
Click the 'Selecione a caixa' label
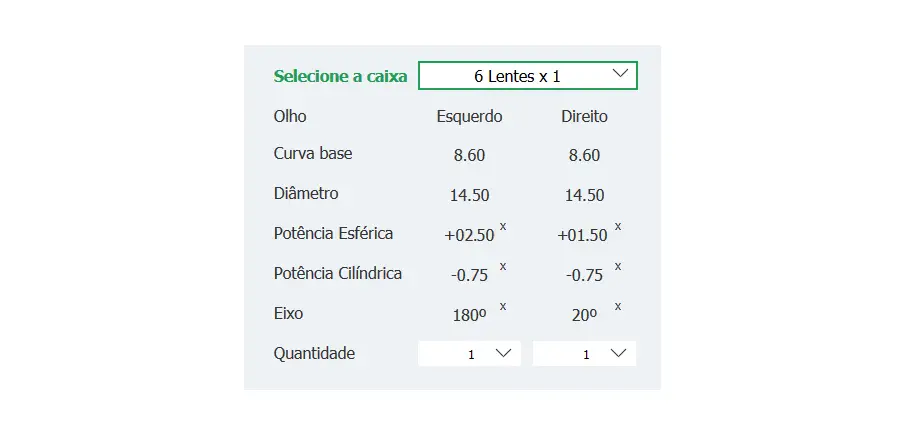(340, 76)
